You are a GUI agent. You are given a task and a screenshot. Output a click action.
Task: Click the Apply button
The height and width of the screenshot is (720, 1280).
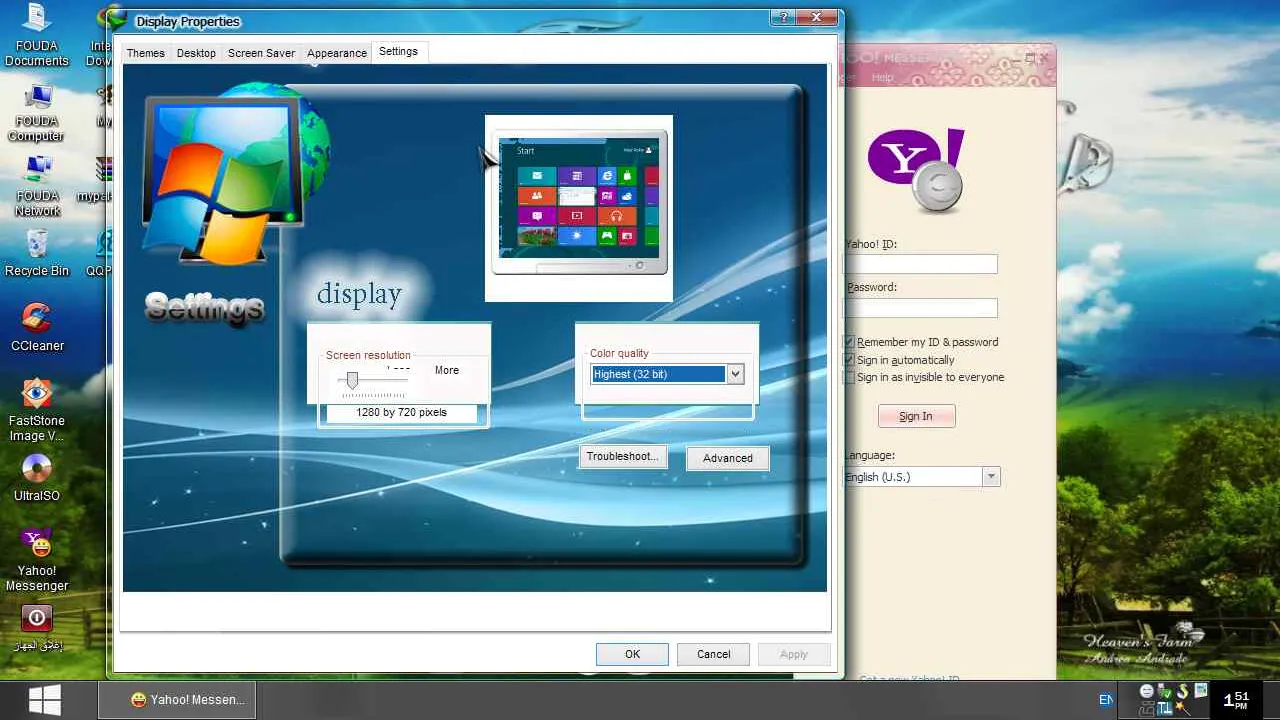click(x=794, y=654)
